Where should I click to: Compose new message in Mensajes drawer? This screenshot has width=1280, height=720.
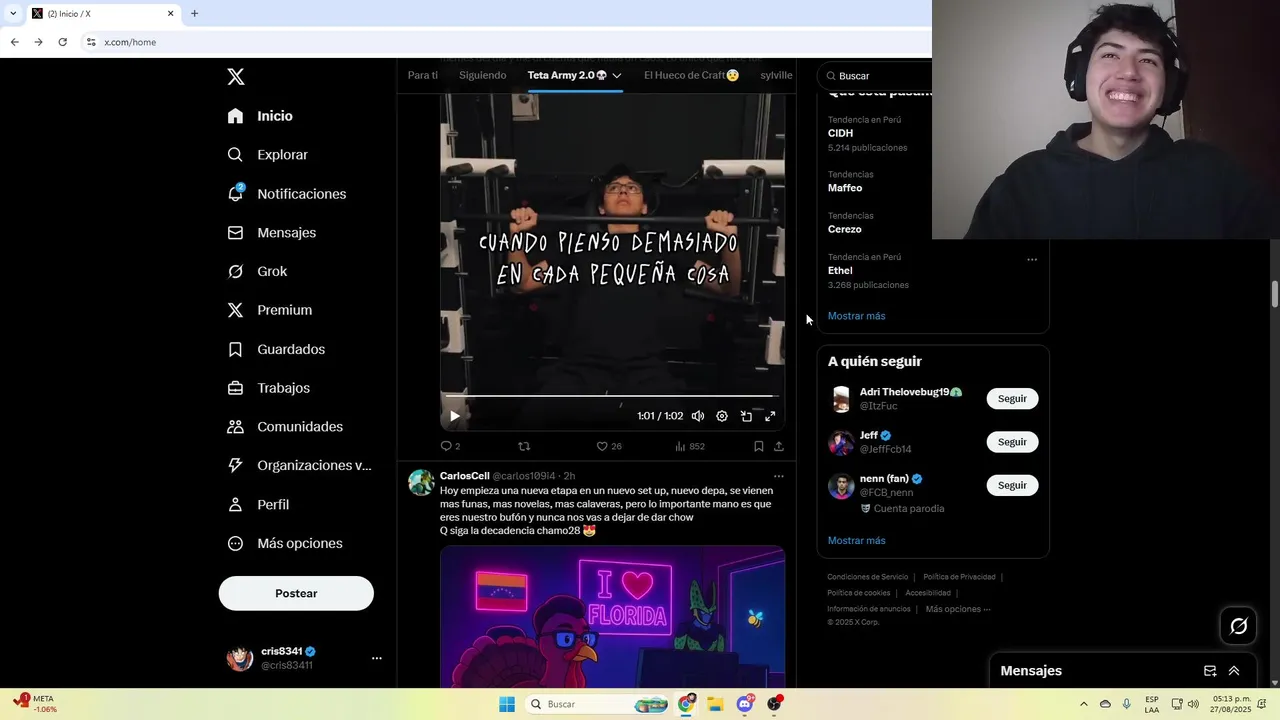coord(1210,671)
